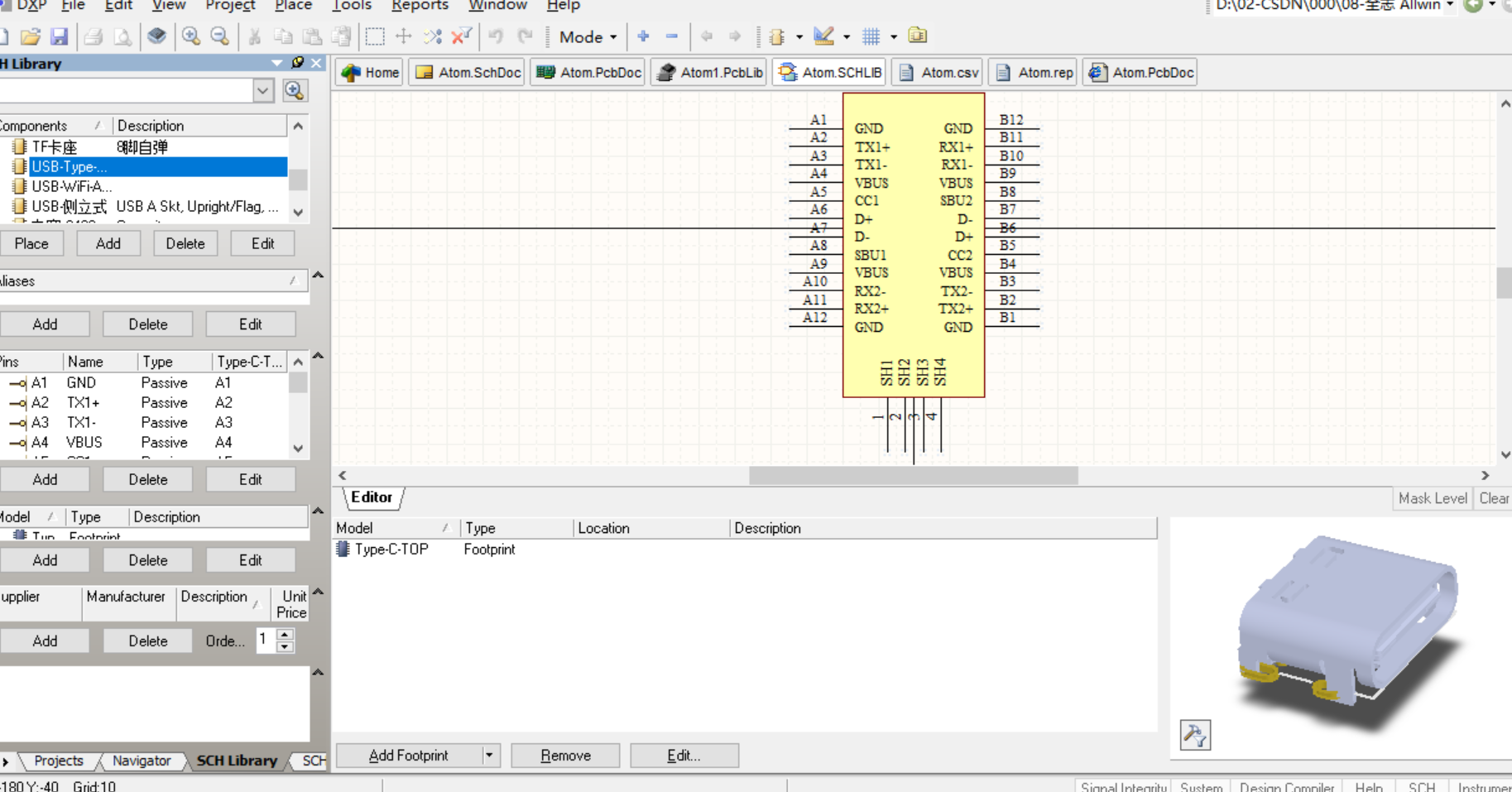1512x792 pixels.
Task: Switch to the Atom.SchDoc tab
Action: click(468, 72)
